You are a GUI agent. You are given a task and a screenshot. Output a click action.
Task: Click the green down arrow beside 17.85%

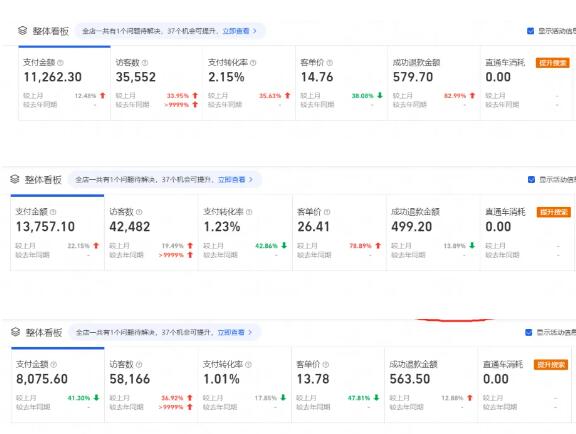click(283, 398)
